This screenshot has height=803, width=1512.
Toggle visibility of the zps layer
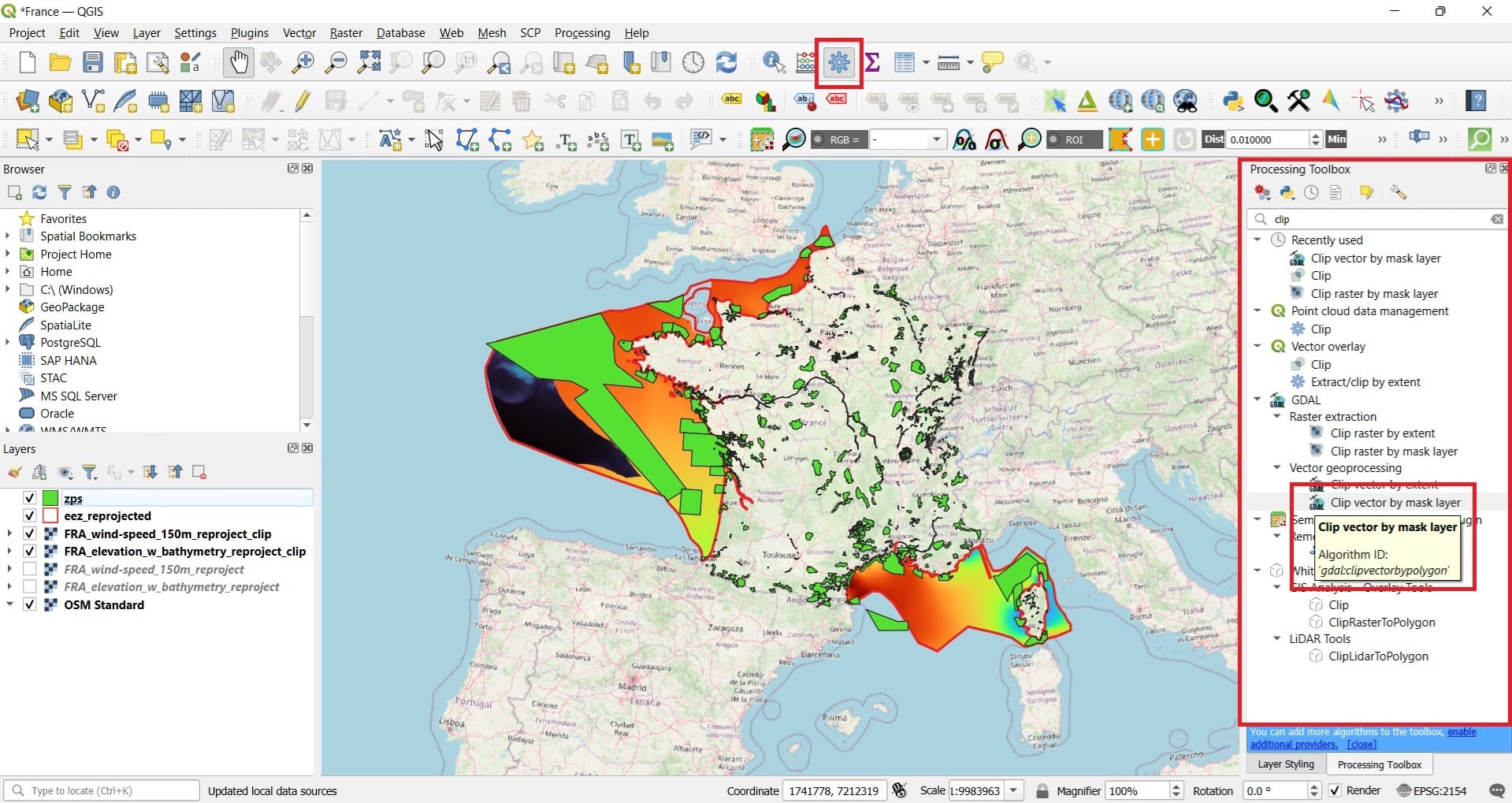tap(29, 498)
